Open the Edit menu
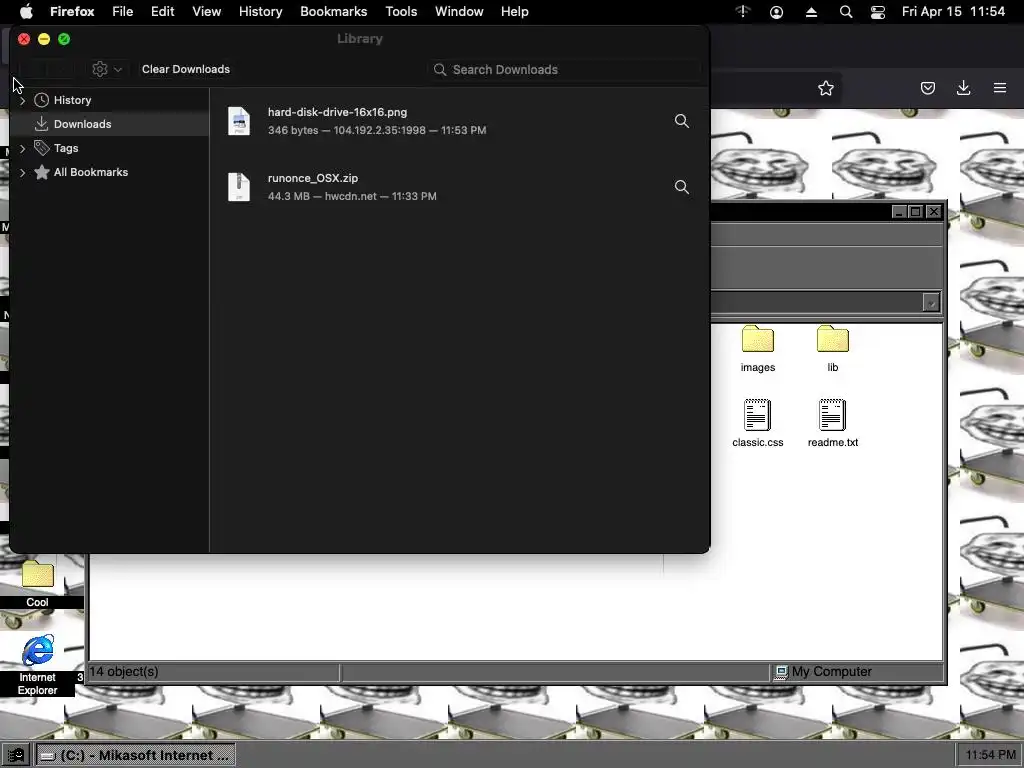Viewport: 1024px width, 768px height. 163,12
